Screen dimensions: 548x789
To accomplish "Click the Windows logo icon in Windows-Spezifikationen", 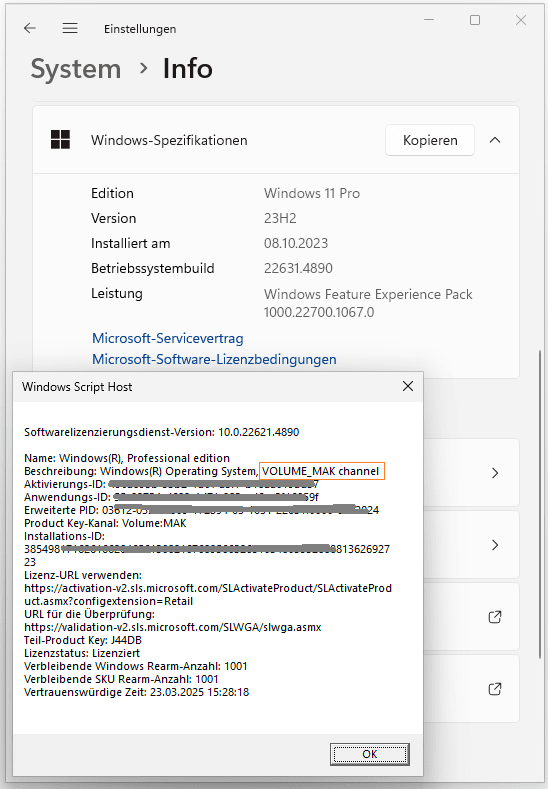I will point(60,139).
